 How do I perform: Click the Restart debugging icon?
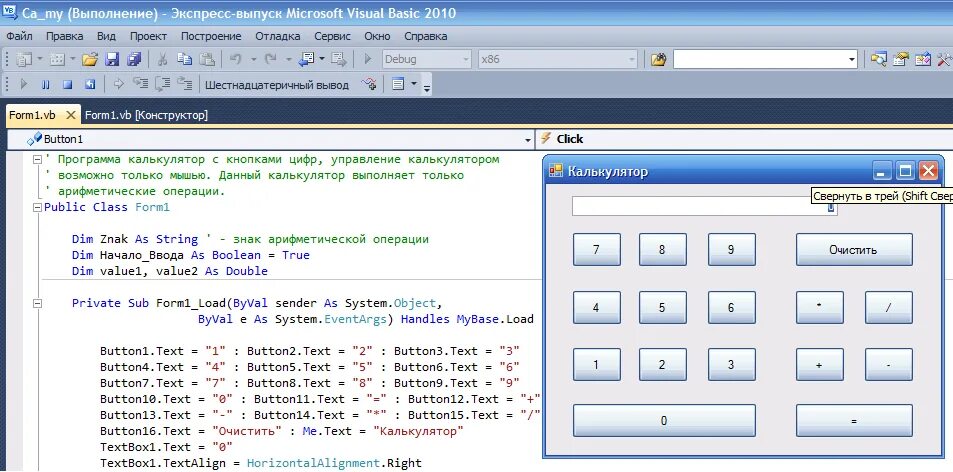[x=90, y=84]
